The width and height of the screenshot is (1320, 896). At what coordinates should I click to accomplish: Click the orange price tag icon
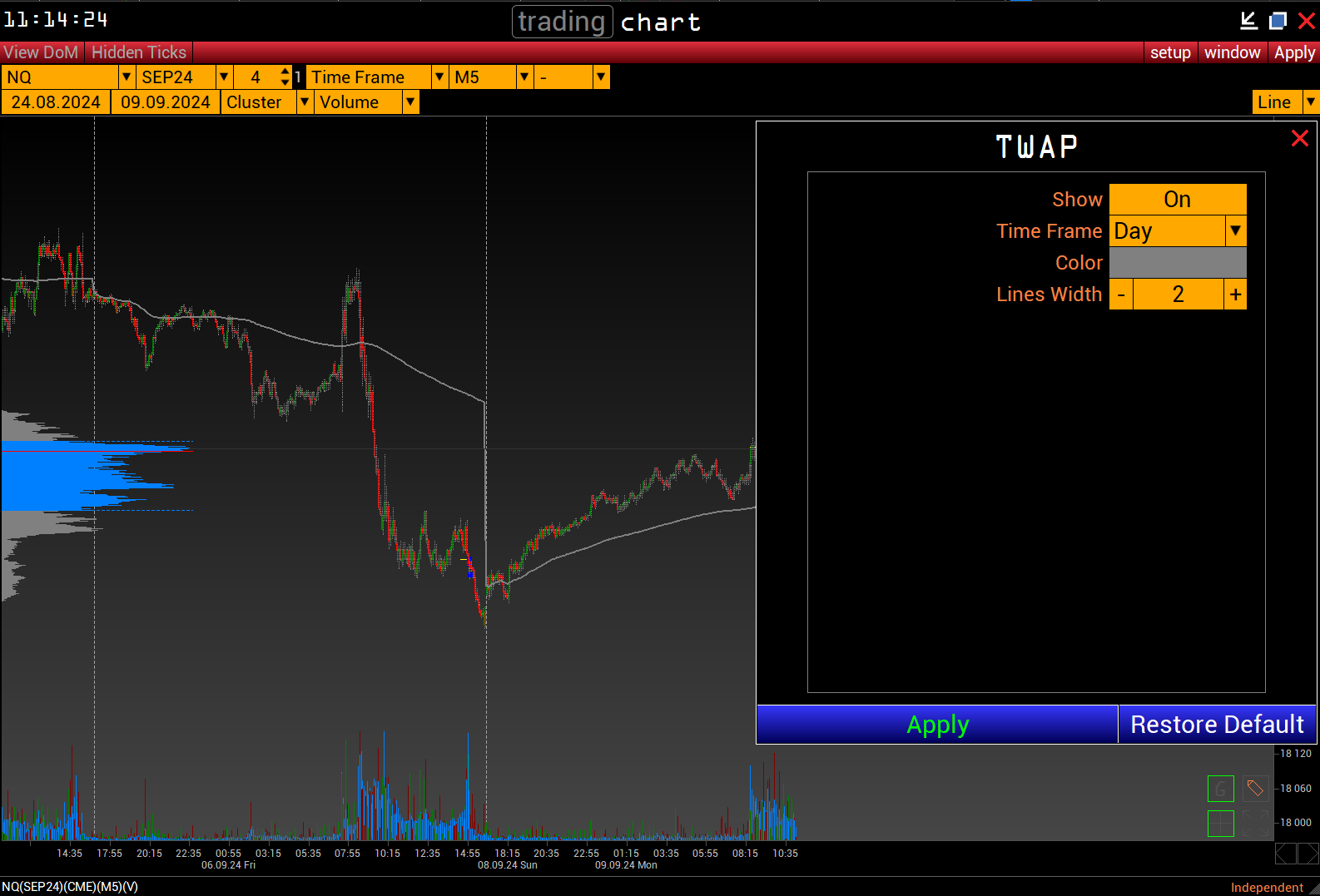click(x=1255, y=788)
